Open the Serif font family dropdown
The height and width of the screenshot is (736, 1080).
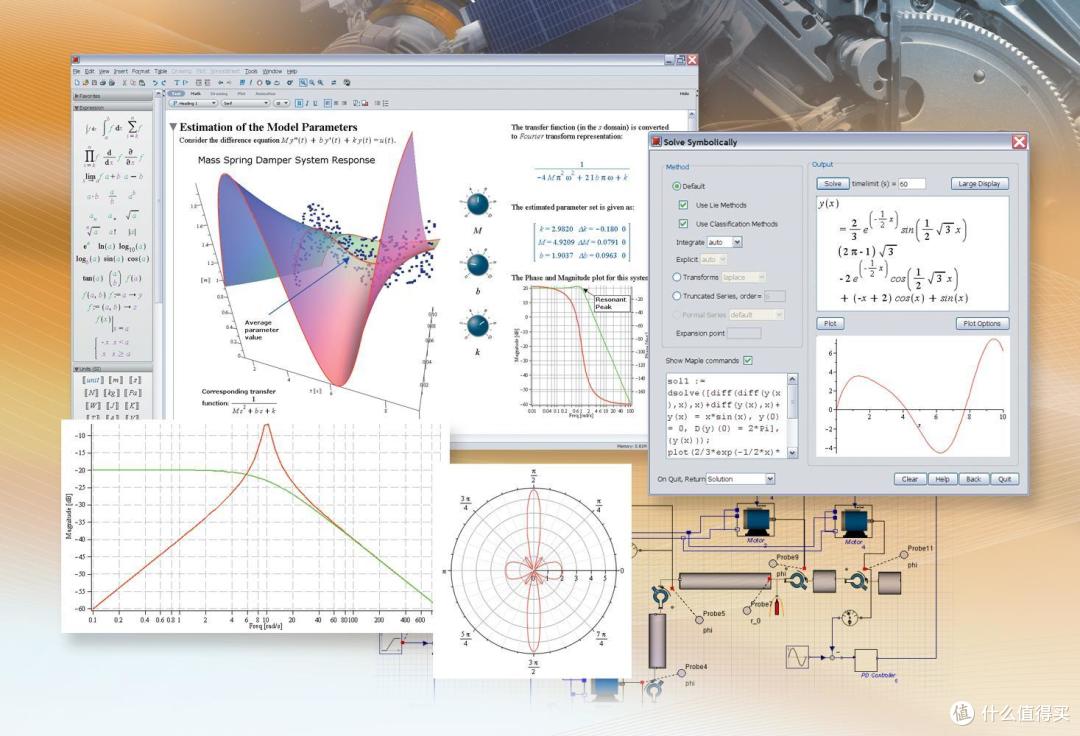tap(246, 103)
